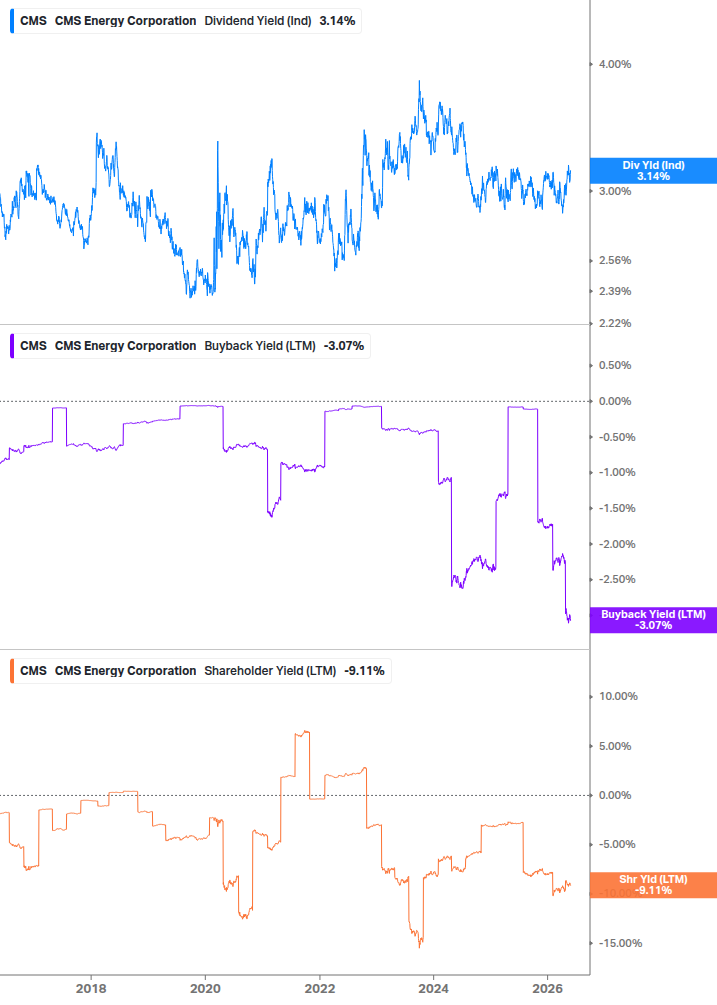Image resolution: width=717 pixels, height=1005 pixels.
Task: Click the 2022 label on the time axis
Action: point(320,988)
